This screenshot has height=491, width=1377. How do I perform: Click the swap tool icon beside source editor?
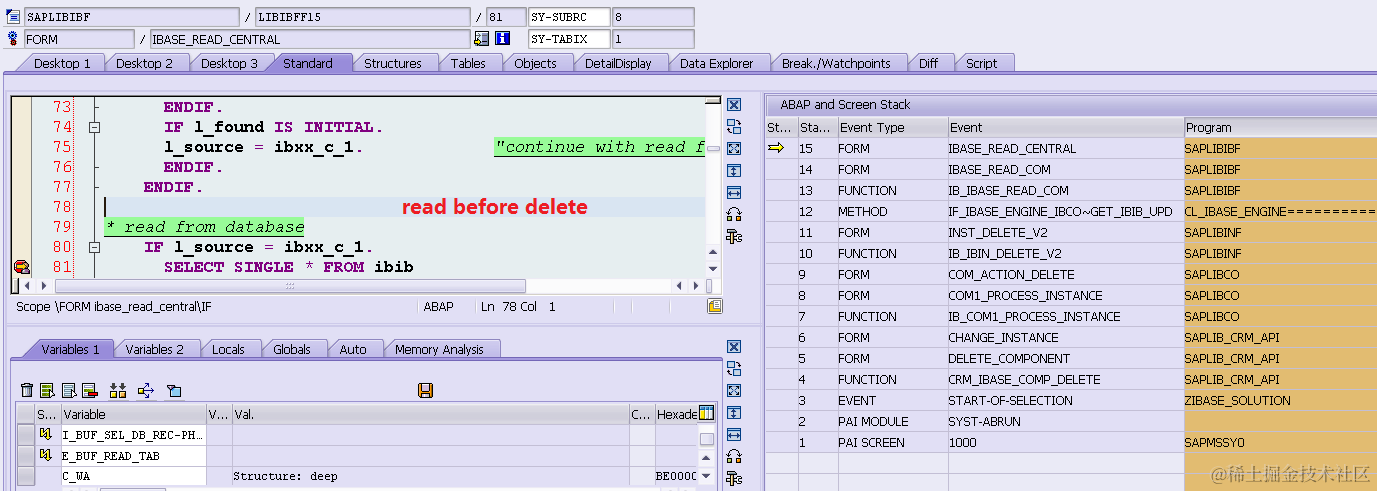[x=733, y=126]
